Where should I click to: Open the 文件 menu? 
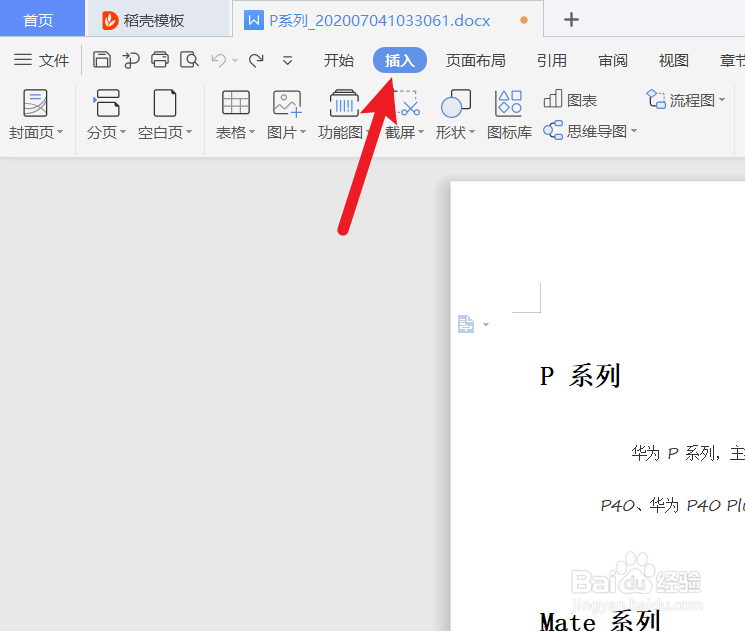pos(41,60)
